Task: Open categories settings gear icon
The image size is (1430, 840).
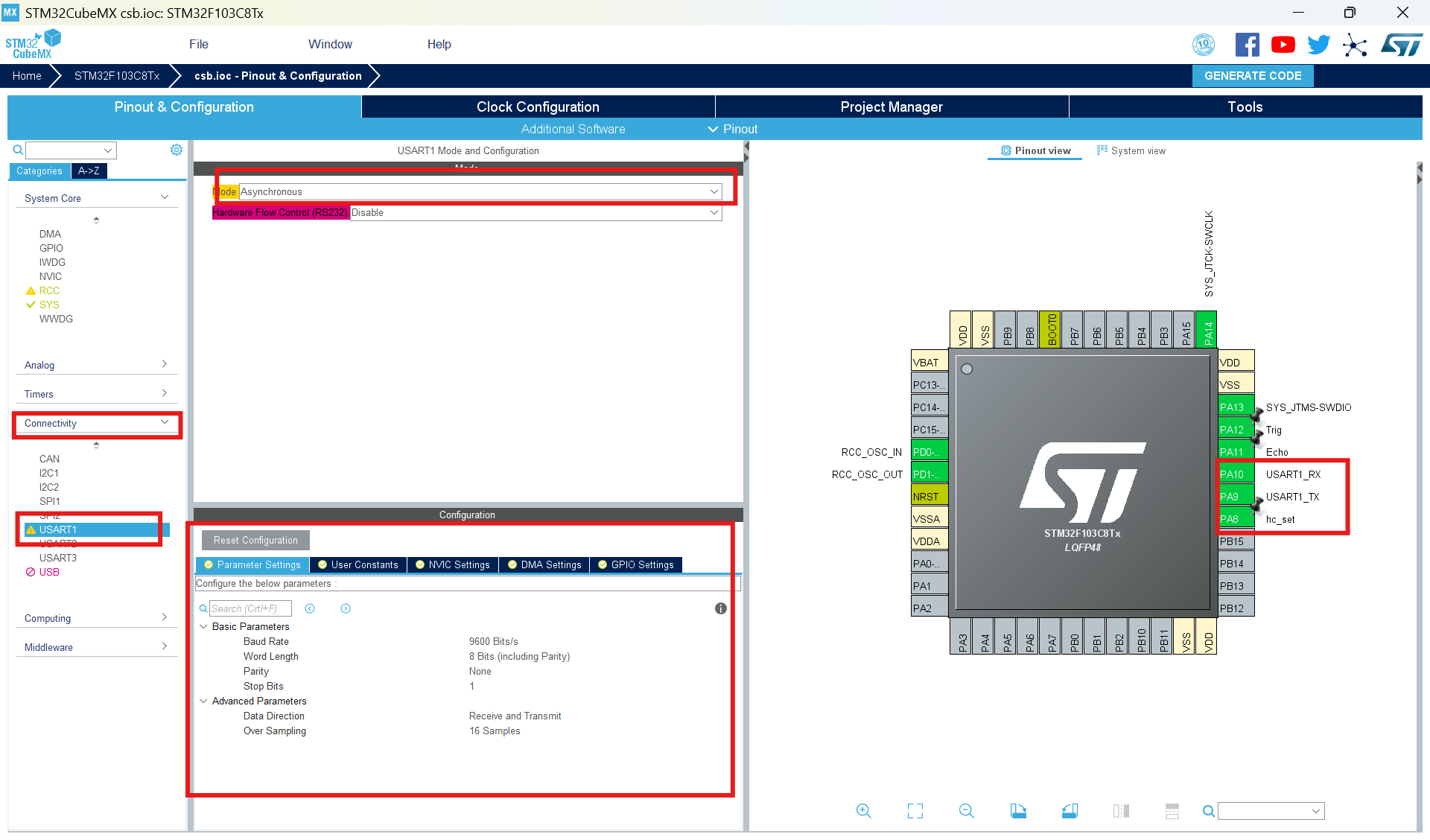Action: coord(177,150)
